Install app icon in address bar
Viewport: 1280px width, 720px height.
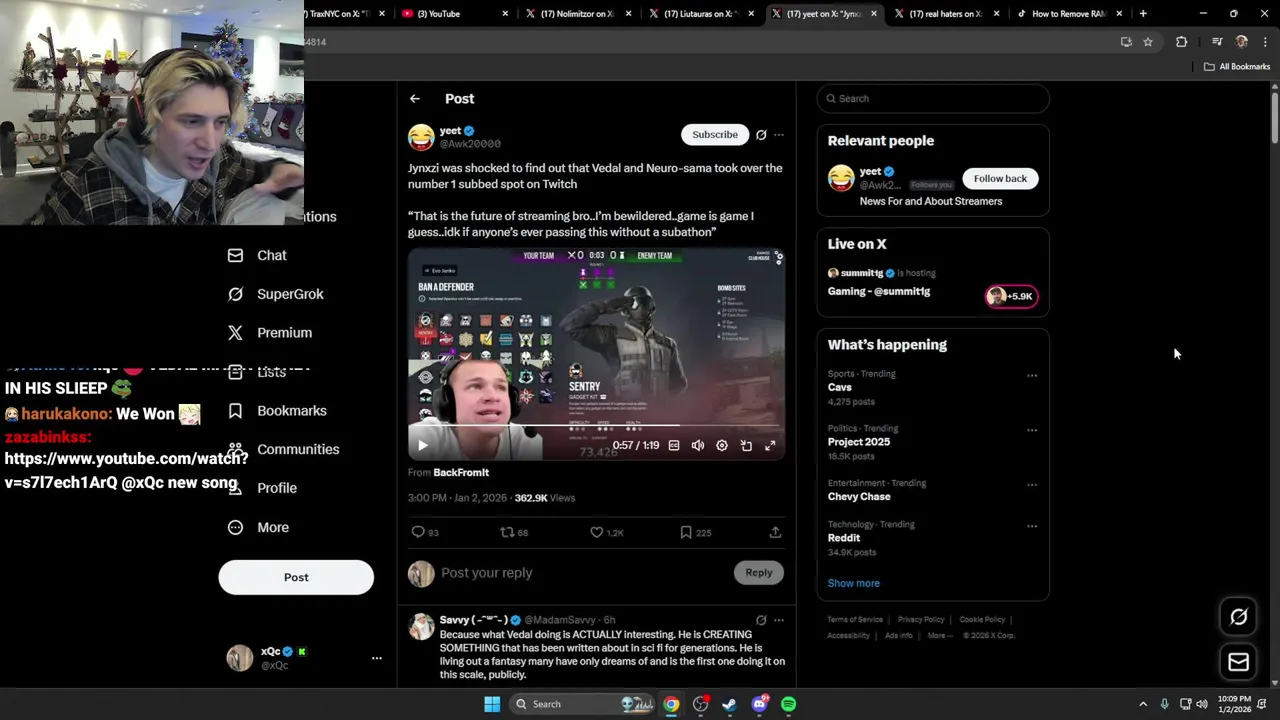pyautogui.click(x=1126, y=42)
